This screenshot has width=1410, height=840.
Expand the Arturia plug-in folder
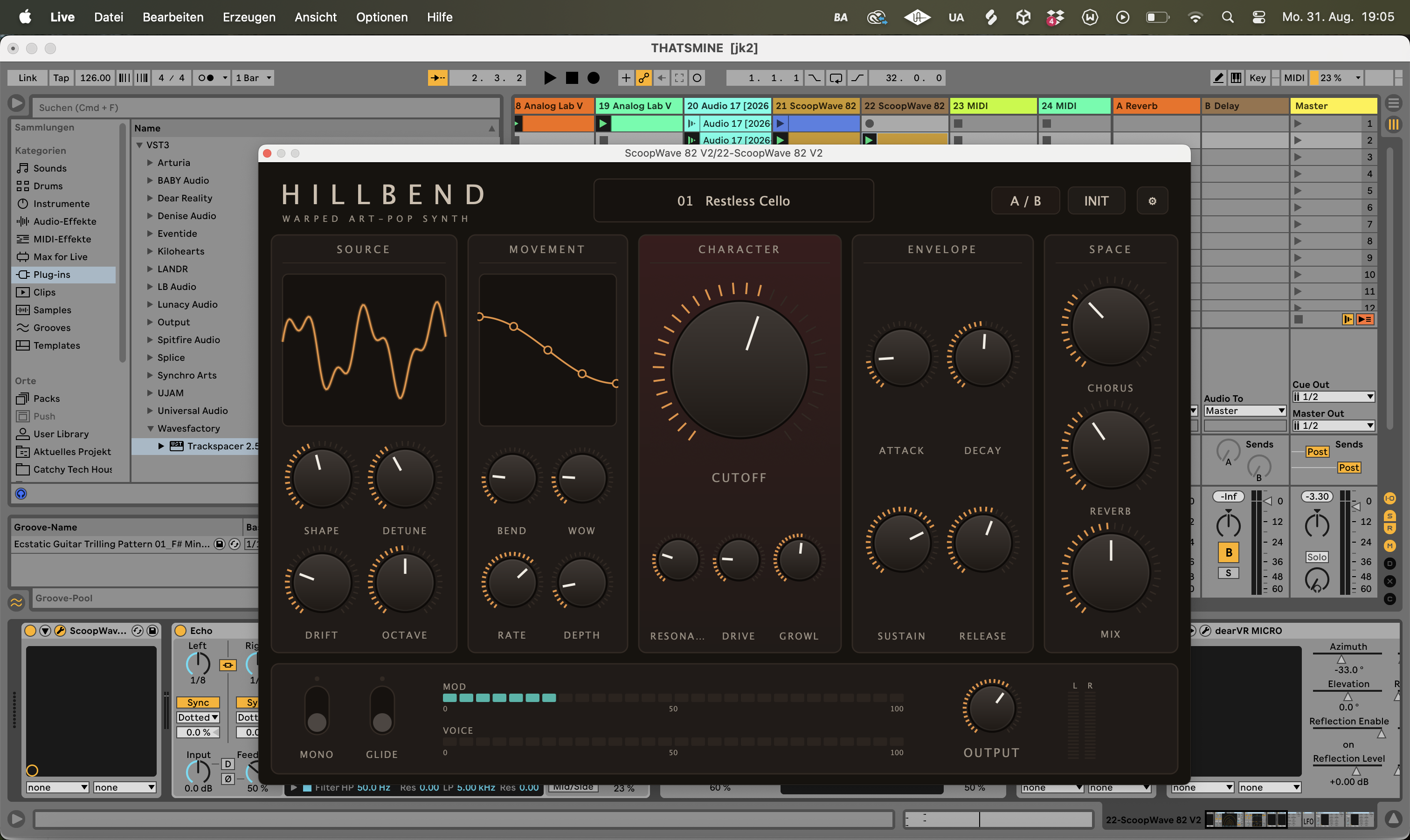point(150,162)
